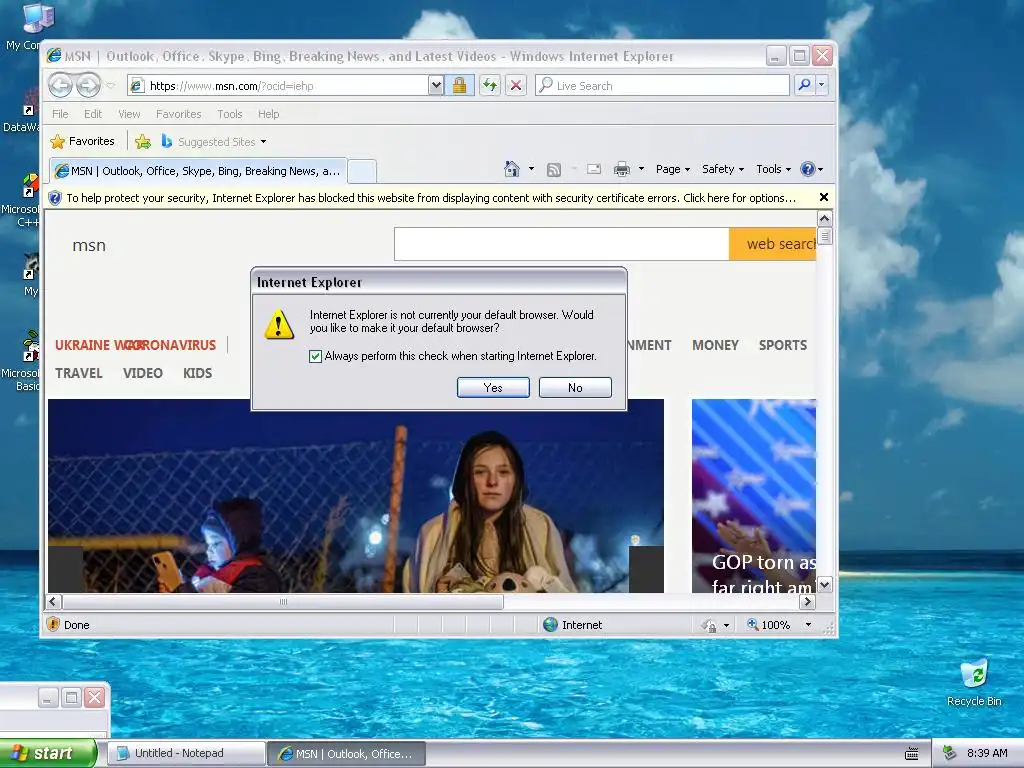Open the Home button dropdown arrow
1024x768 pixels.
click(x=531, y=169)
